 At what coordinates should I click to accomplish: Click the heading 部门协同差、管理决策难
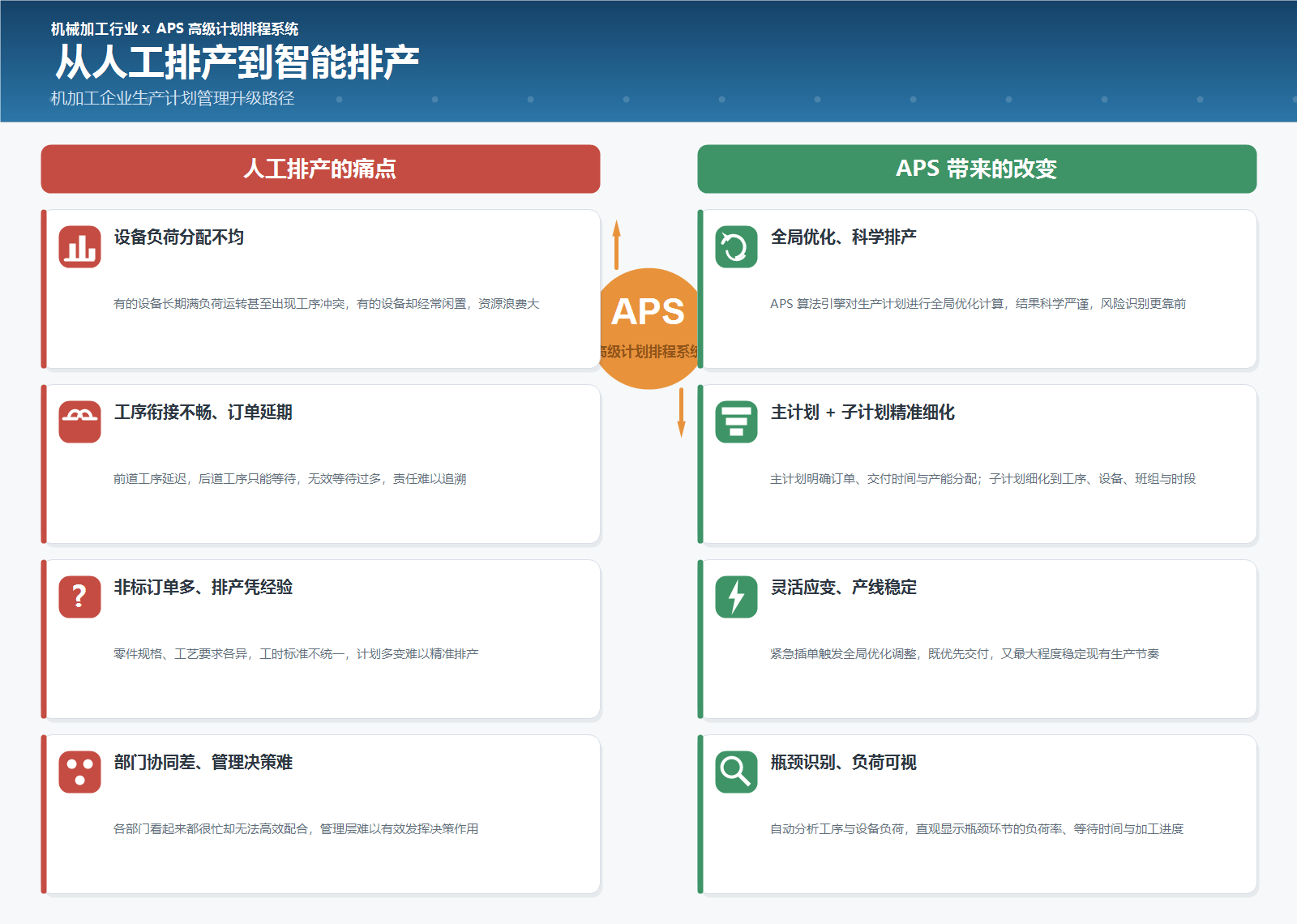coord(203,762)
